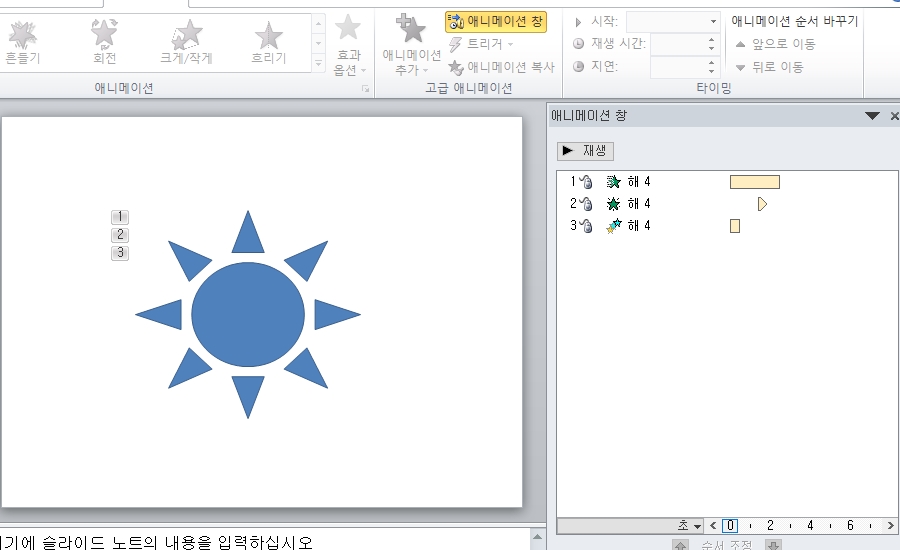Click the 재생 시간 input field
This screenshot has height=550, width=900.
pyautogui.click(x=677, y=44)
